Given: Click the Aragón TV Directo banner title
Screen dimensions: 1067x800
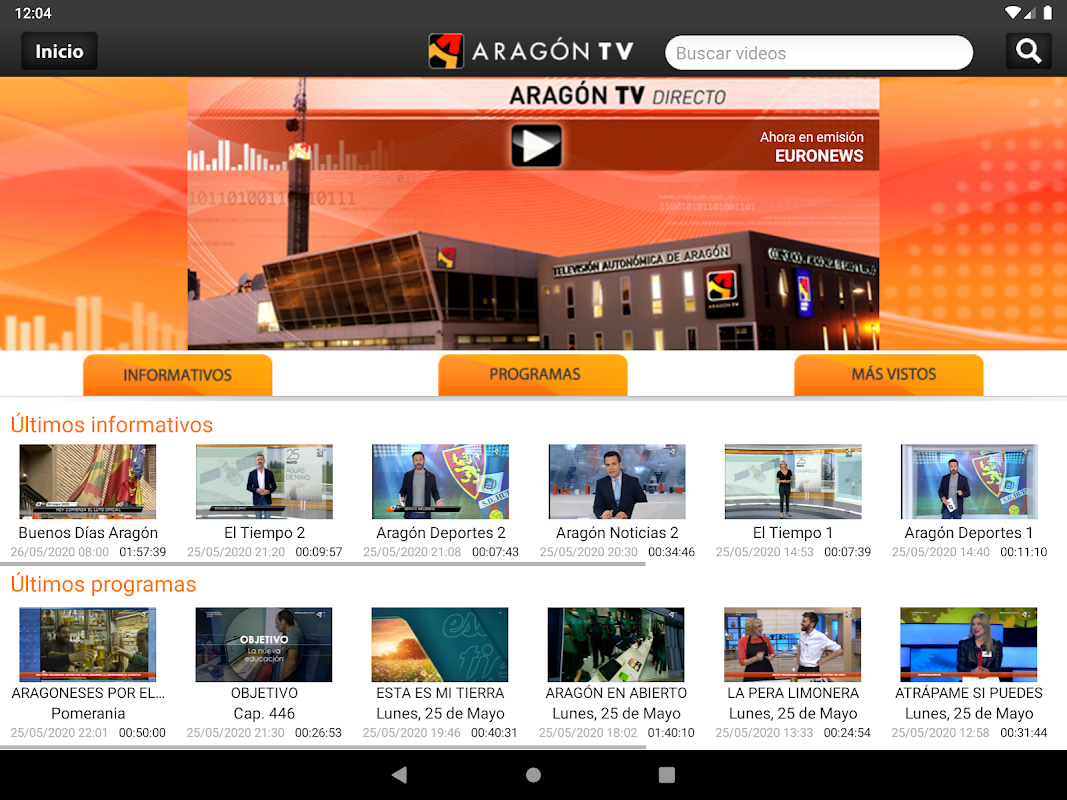Looking at the screenshot, I should click(x=617, y=96).
